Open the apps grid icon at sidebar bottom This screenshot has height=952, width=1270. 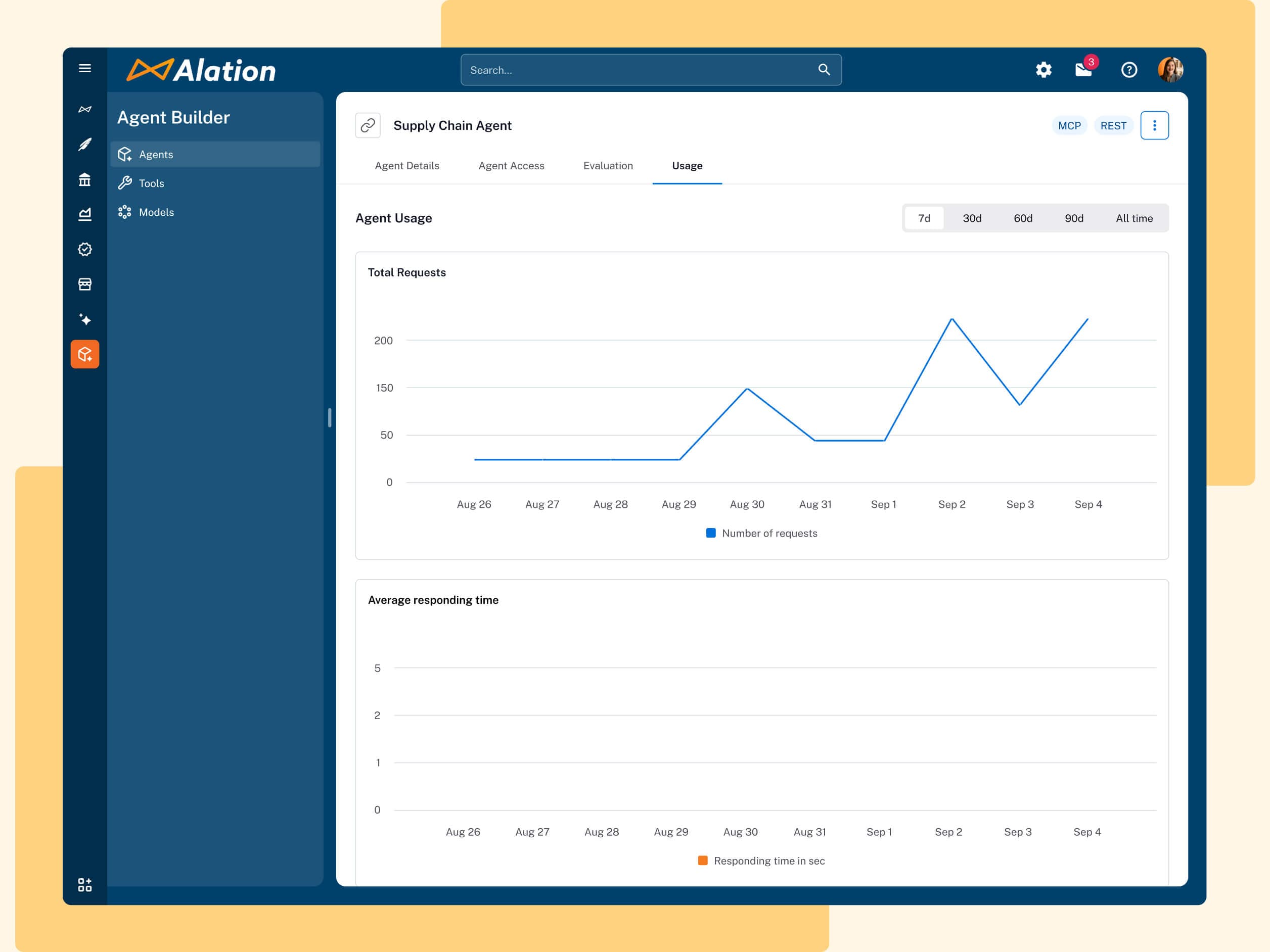[x=84, y=885]
